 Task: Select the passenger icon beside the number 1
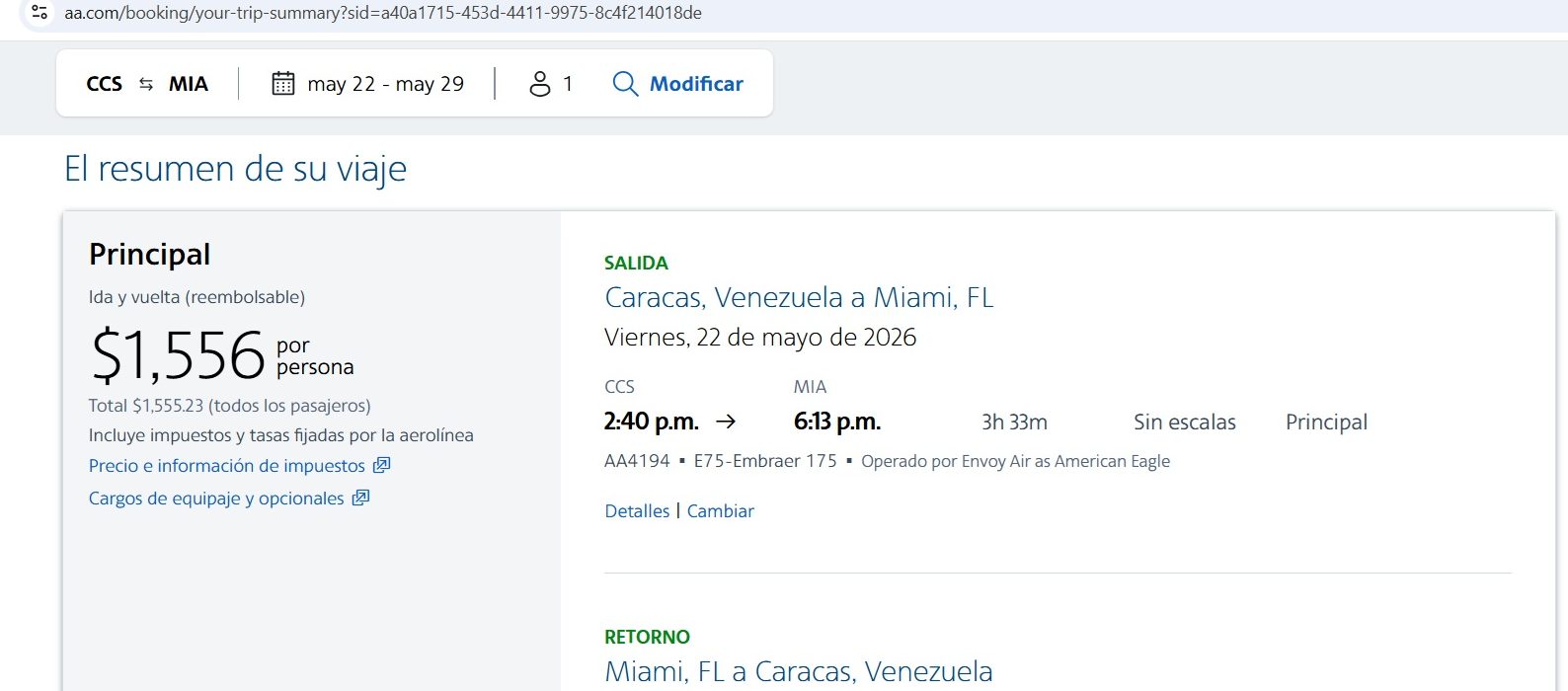[540, 84]
